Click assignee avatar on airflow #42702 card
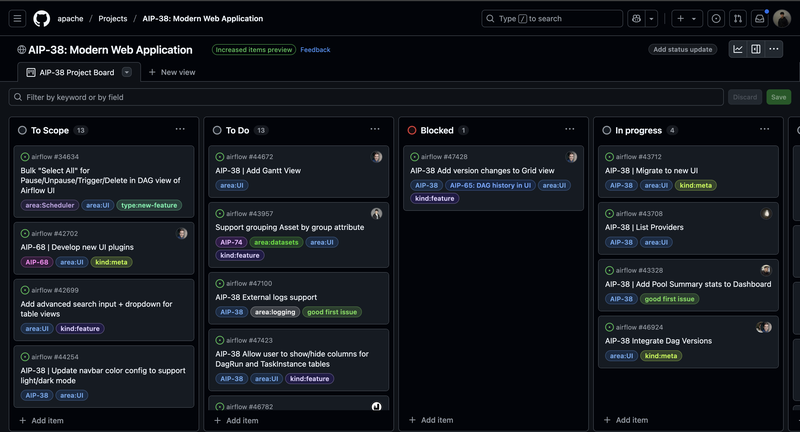800x432 pixels. click(x=182, y=234)
